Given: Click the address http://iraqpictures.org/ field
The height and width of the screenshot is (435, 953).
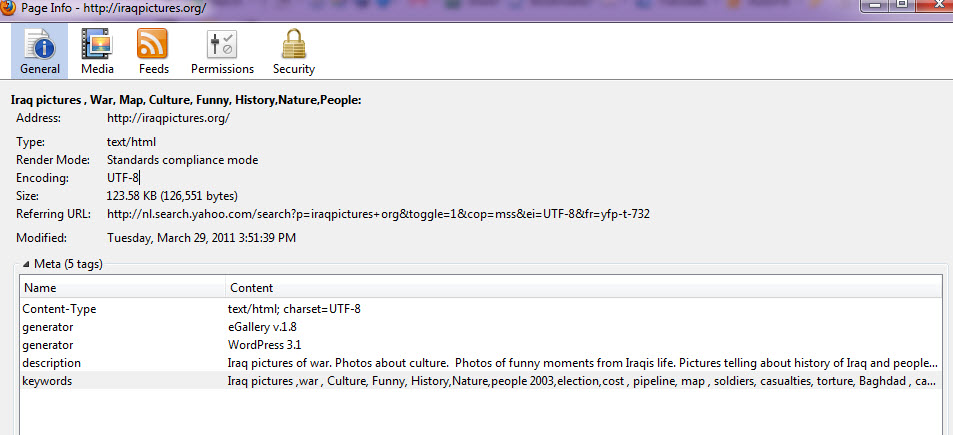Looking at the screenshot, I should click(168, 118).
